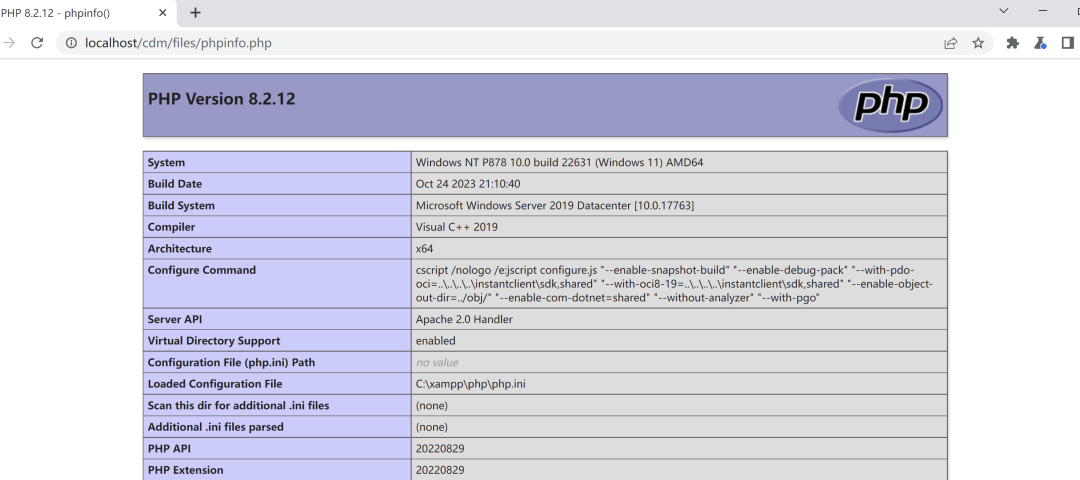The width and height of the screenshot is (1080, 480).
Task: Bookmark this page with star icon
Action: point(978,43)
